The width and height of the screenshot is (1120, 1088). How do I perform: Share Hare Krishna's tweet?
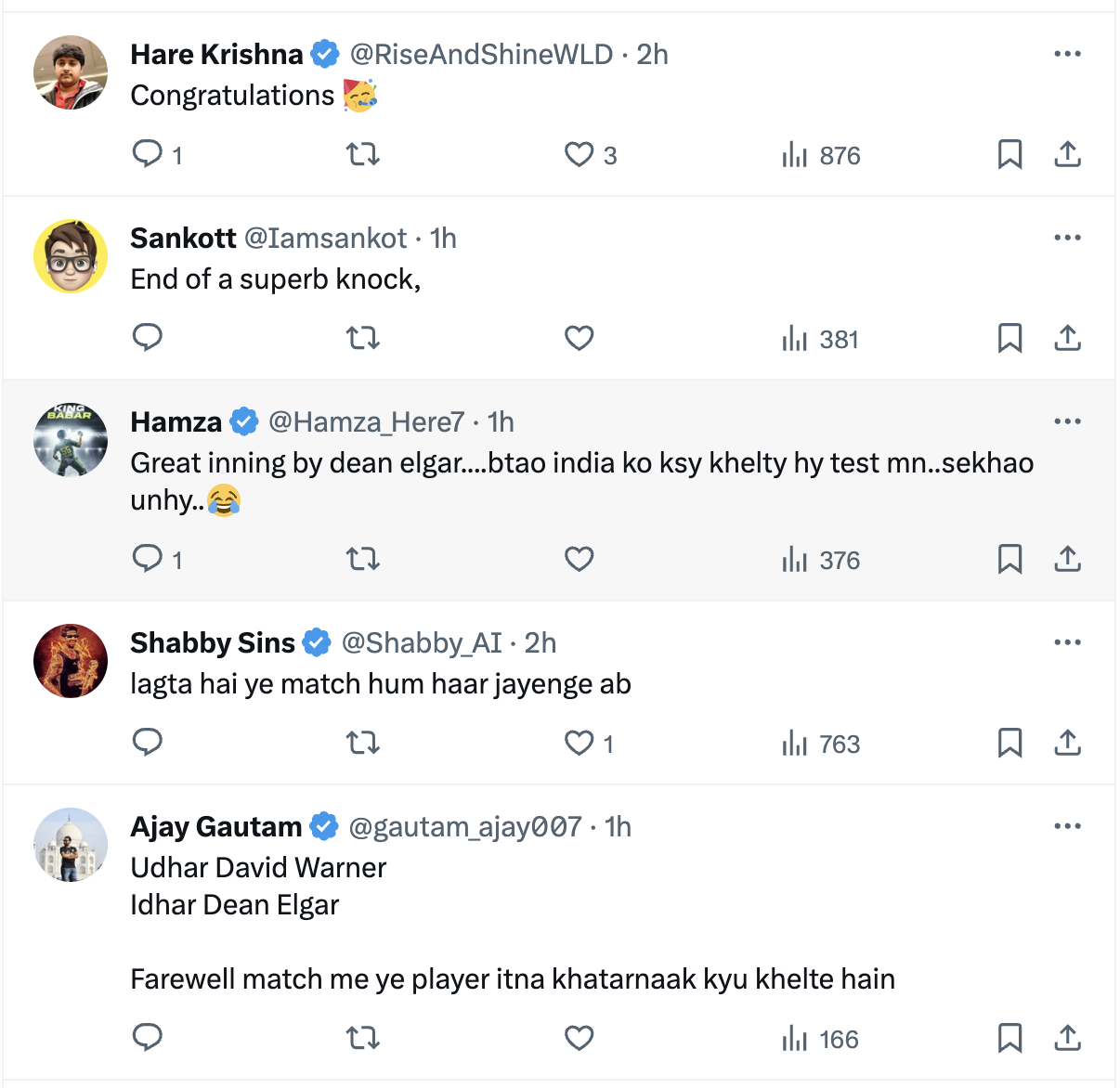pyautogui.click(x=1067, y=154)
